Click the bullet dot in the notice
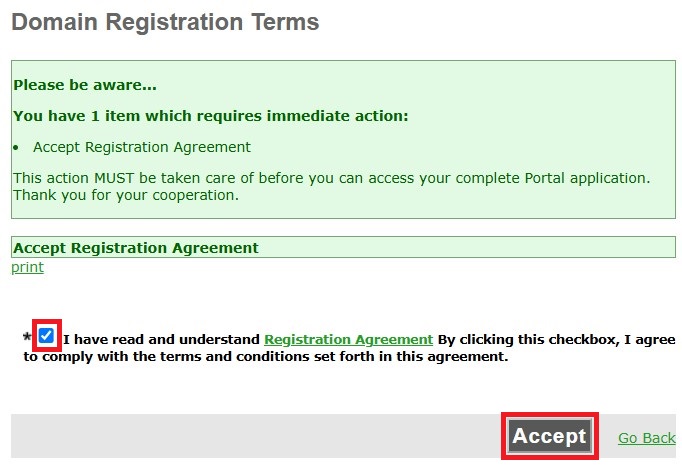 click(x=16, y=148)
